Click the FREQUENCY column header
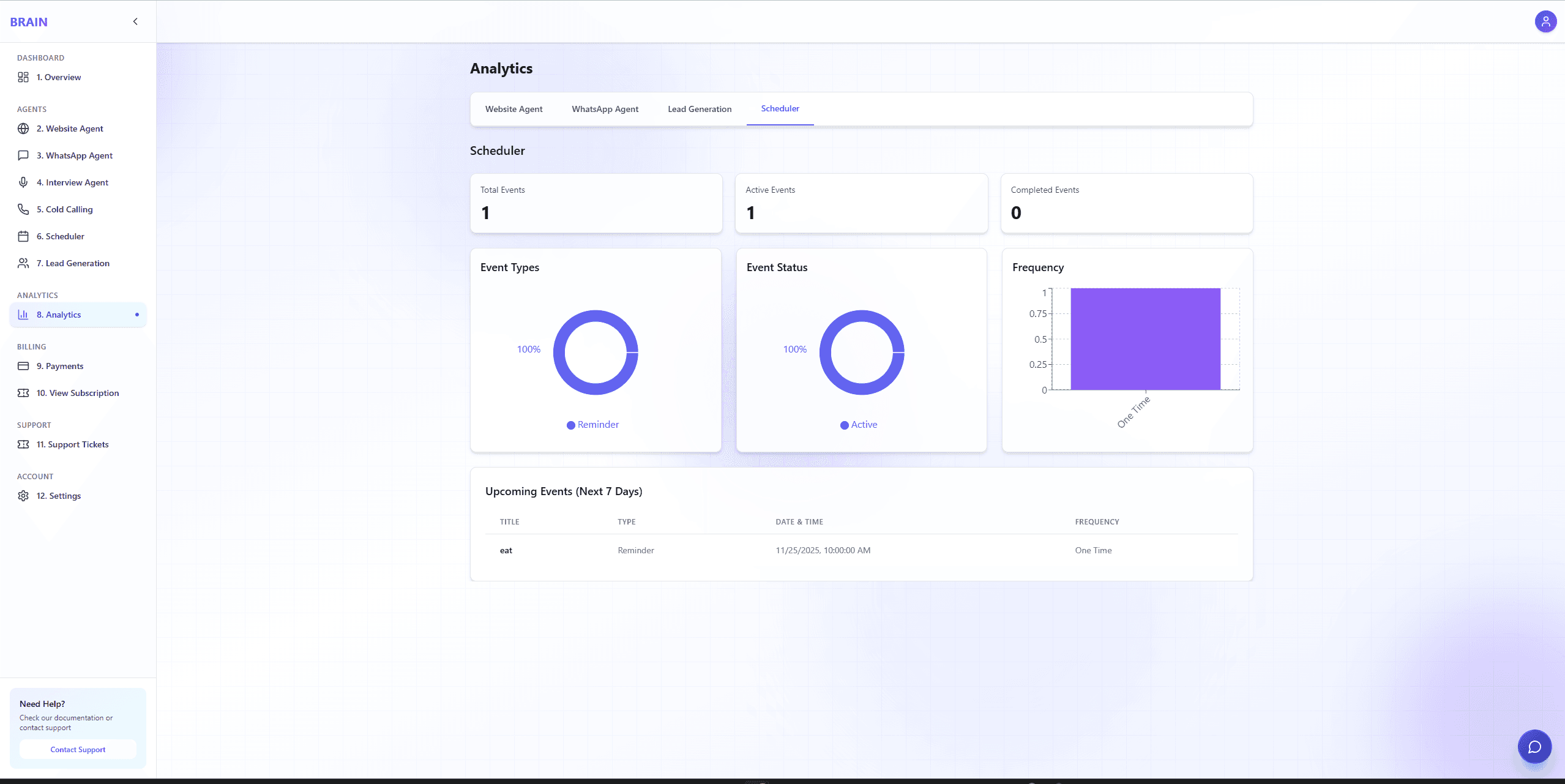Screen dimensions: 1565x784 [x=1097, y=522]
